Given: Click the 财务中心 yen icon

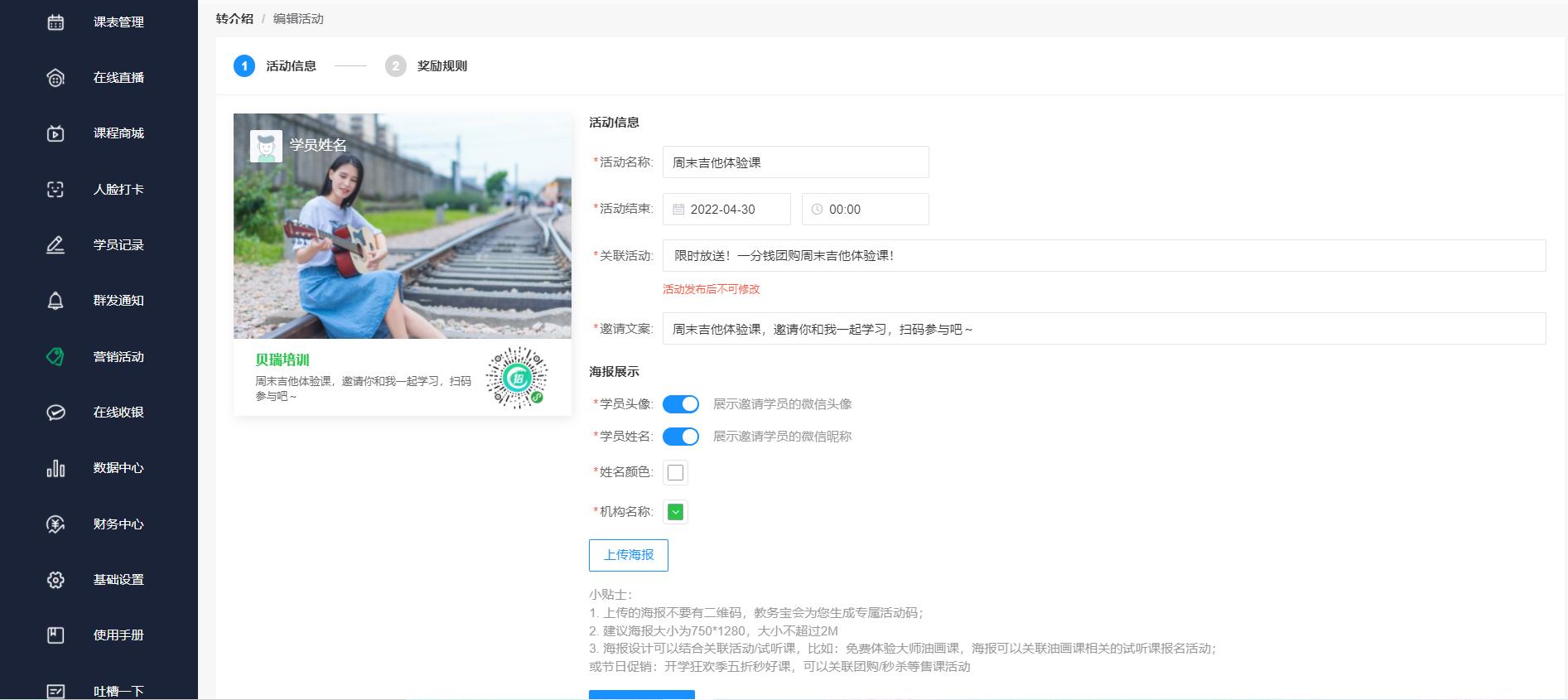Looking at the screenshot, I should (55, 524).
